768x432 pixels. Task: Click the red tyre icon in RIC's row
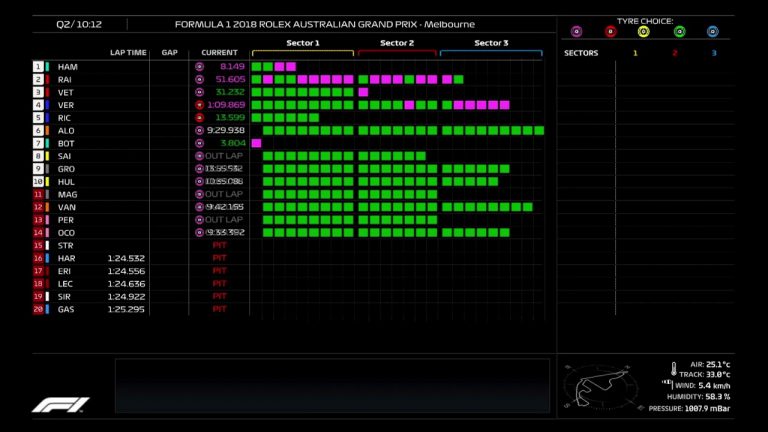(x=199, y=118)
